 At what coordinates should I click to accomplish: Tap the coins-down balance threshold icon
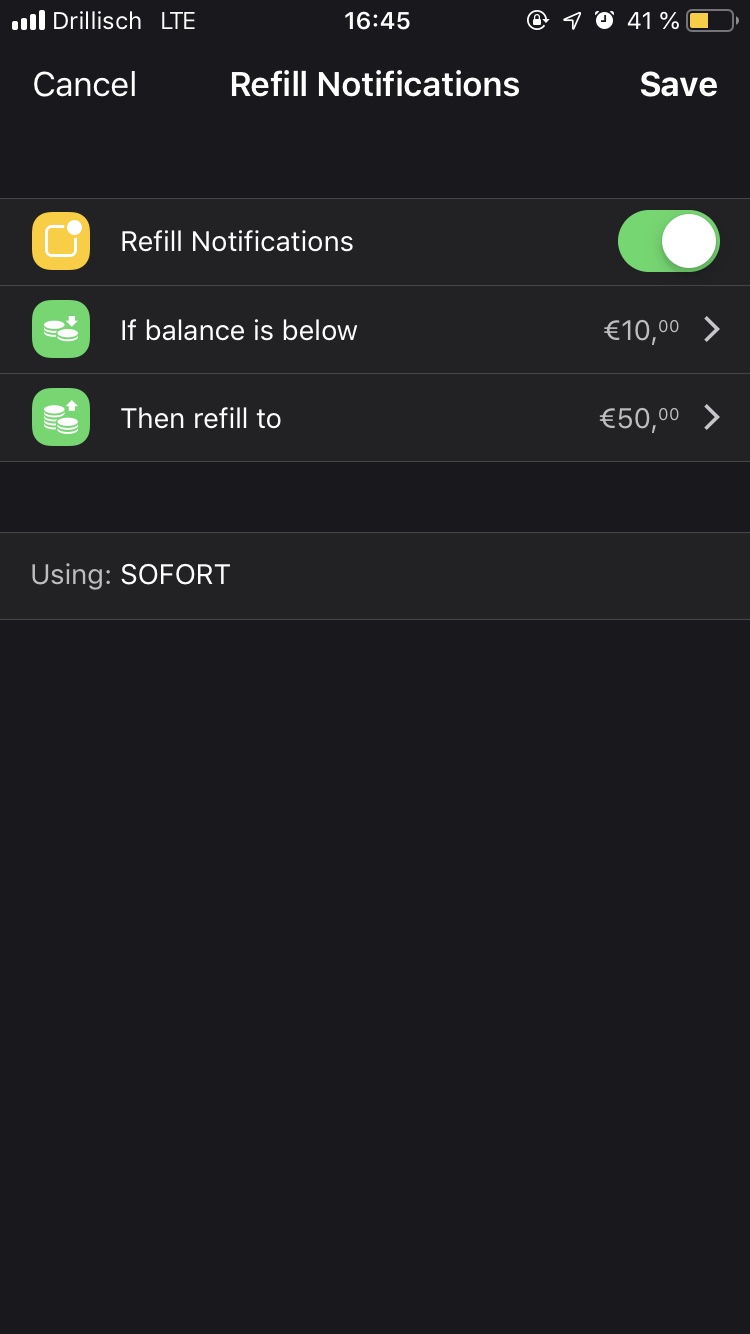pyautogui.click(x=61, y=330)
